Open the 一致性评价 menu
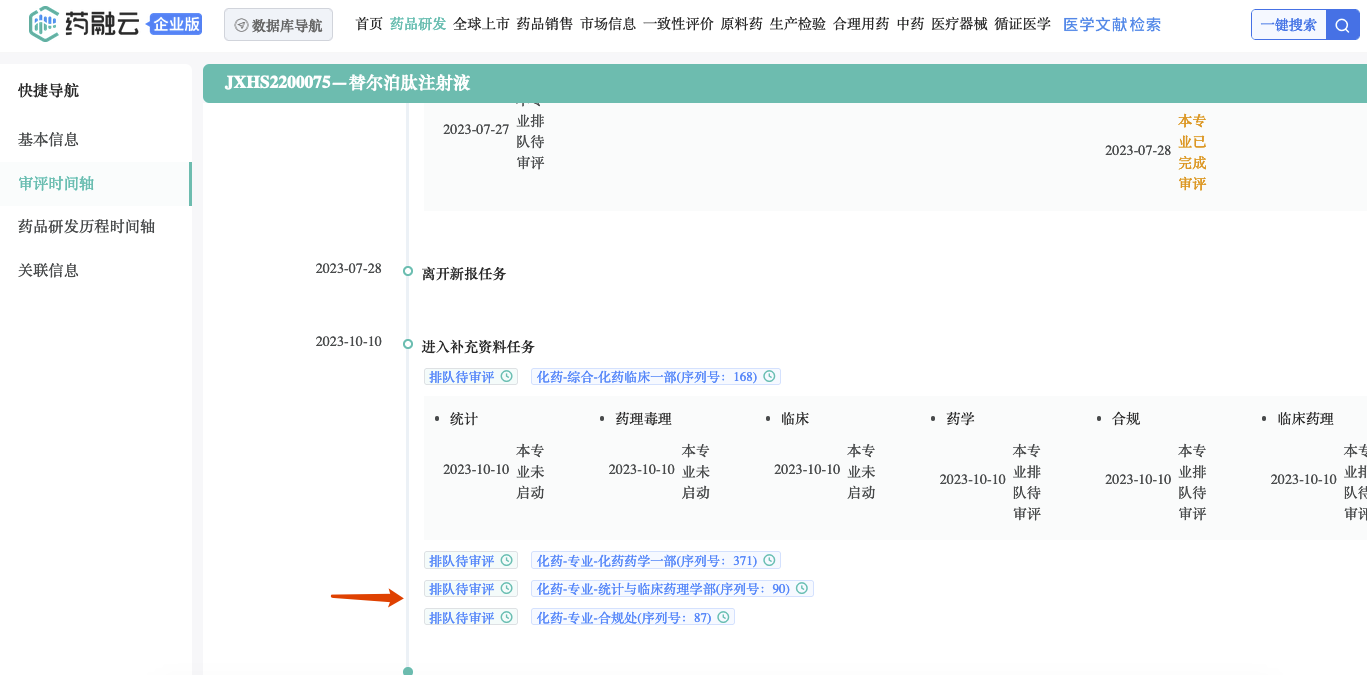The image size is (1367, 675). pos(678,24)
